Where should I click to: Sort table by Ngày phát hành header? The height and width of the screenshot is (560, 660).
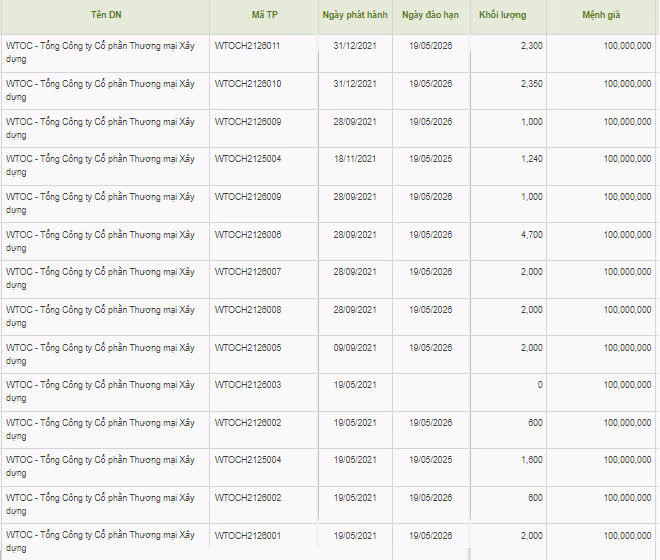coord(355,16)
